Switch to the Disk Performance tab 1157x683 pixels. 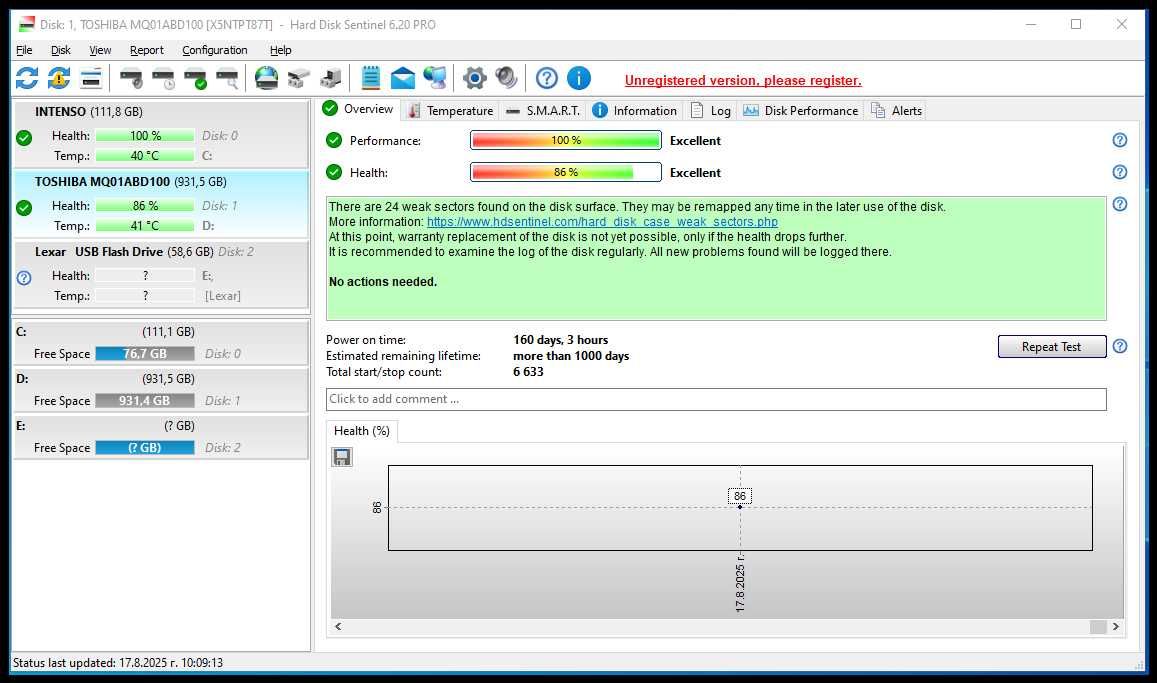tap(801, 111)
